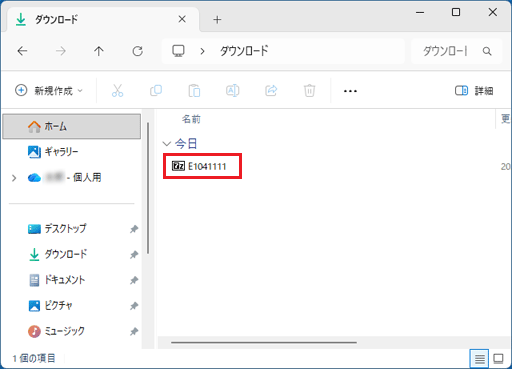The width and height of the screenshot is (512, 369).
Task: Click the horizontal scrollbar in file list
Action: point(264,342)
